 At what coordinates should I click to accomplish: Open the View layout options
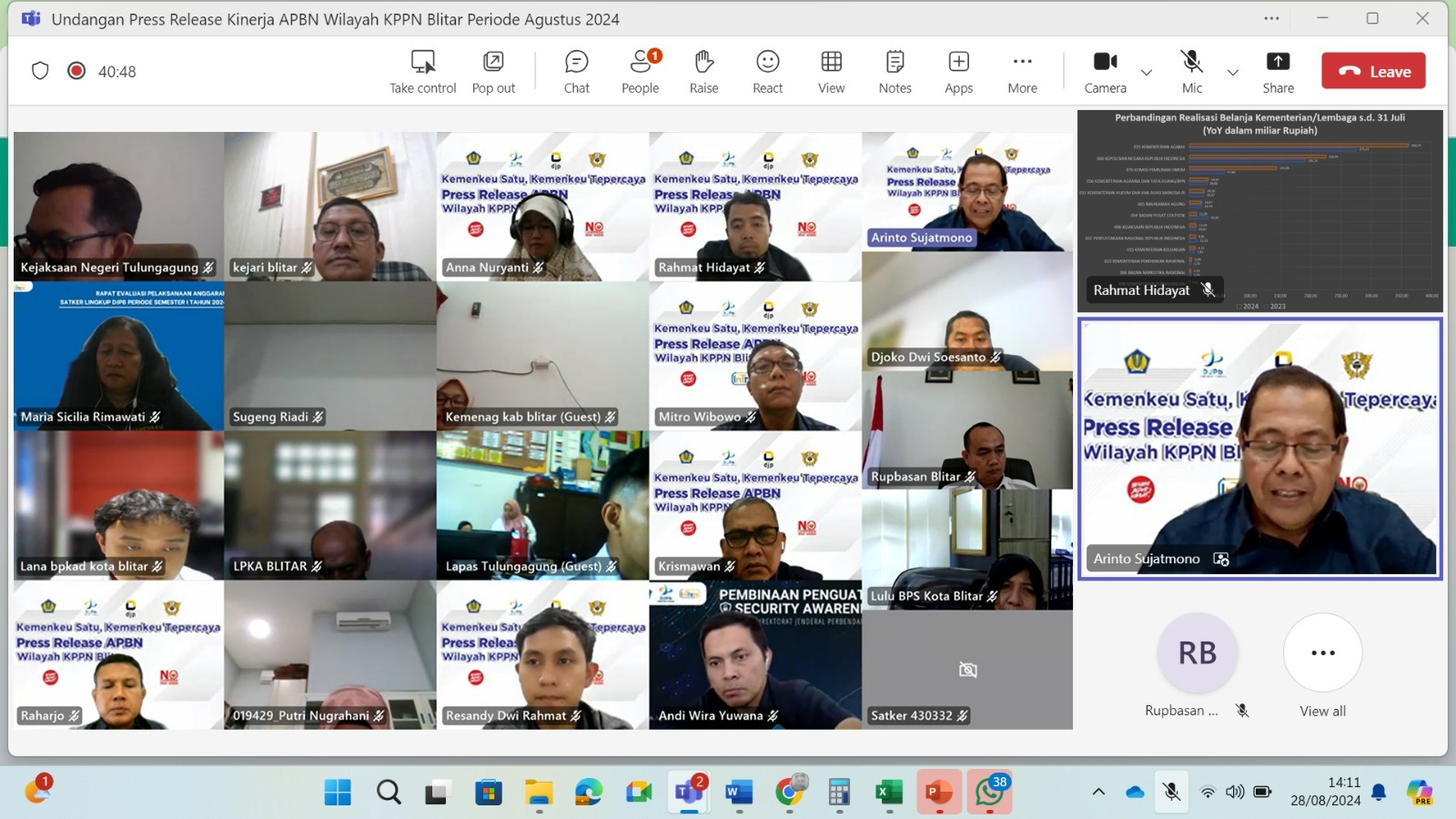(x=831, y=71)
